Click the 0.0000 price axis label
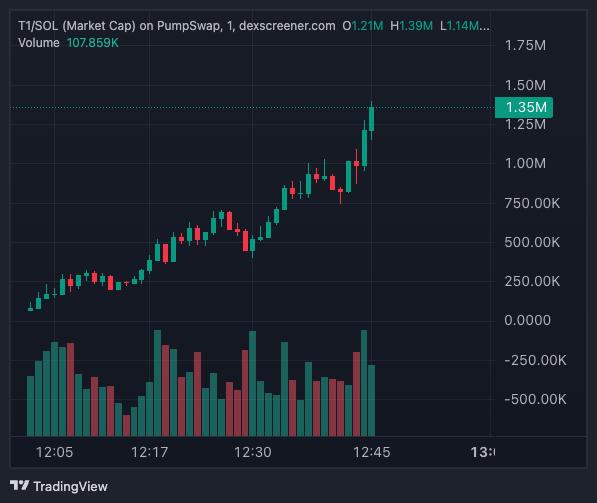This screenshot has width=597, height=503. [x=527, y=320]
